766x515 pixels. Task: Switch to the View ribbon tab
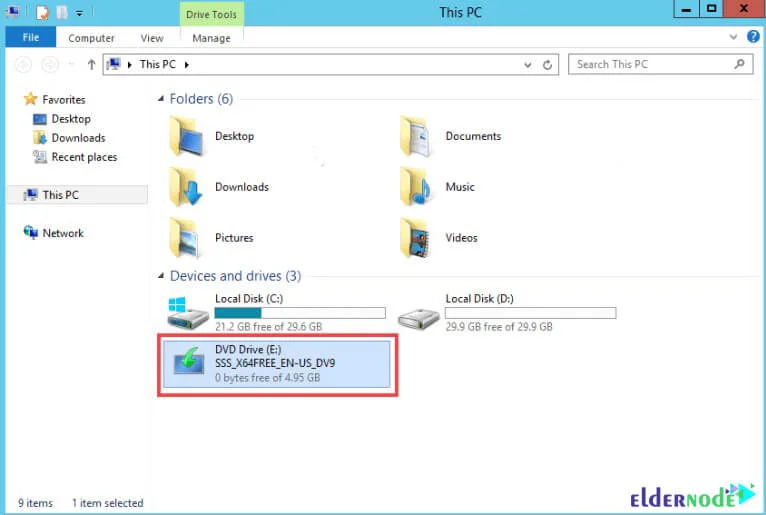tap(152, 38)
